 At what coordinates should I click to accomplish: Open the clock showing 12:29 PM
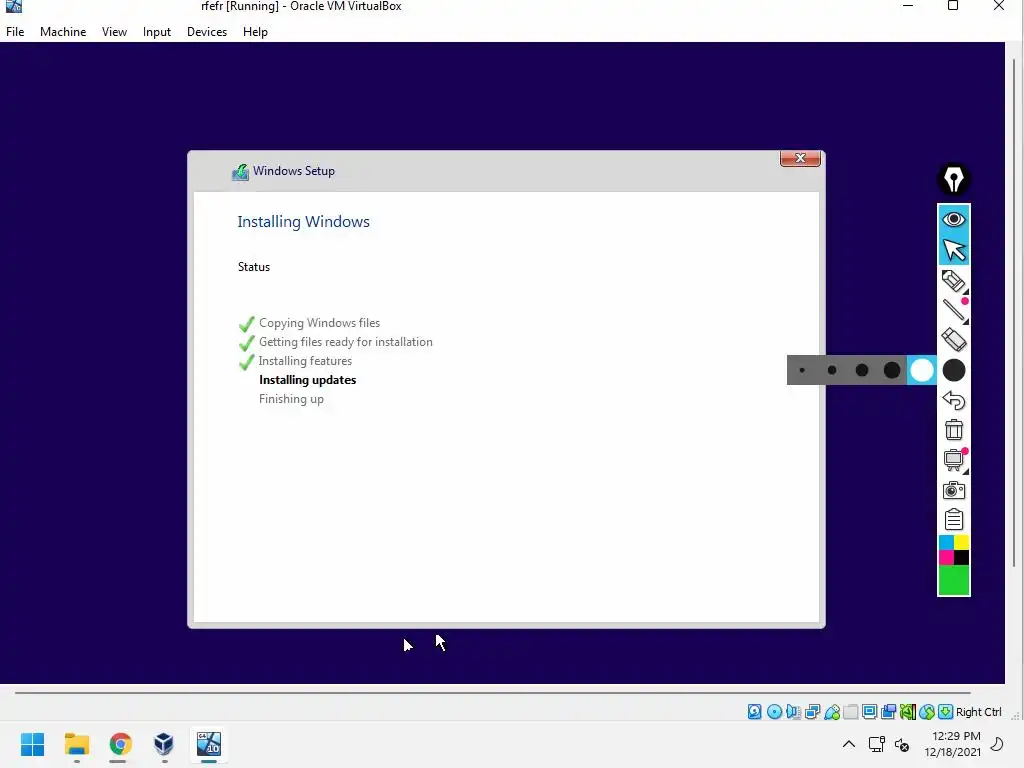pos(953,744)
